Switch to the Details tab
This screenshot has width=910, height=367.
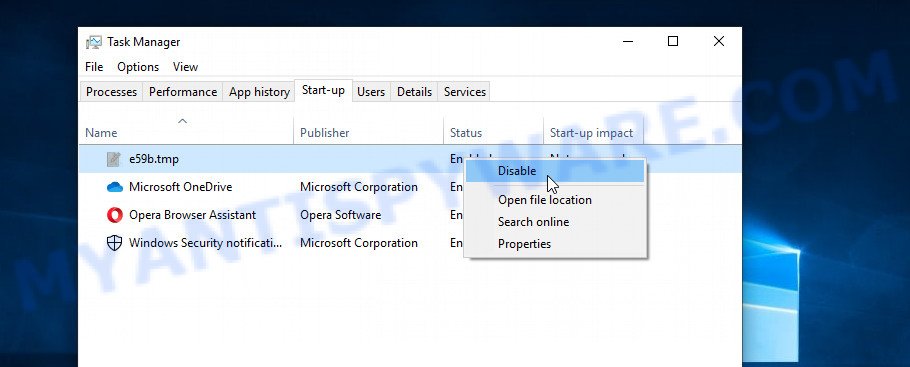(414, 92)
